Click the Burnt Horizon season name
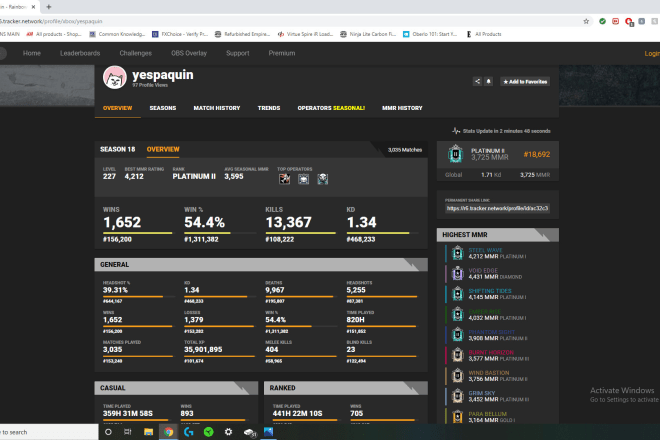This screenshot has width=660, height=440. point(491,352)
